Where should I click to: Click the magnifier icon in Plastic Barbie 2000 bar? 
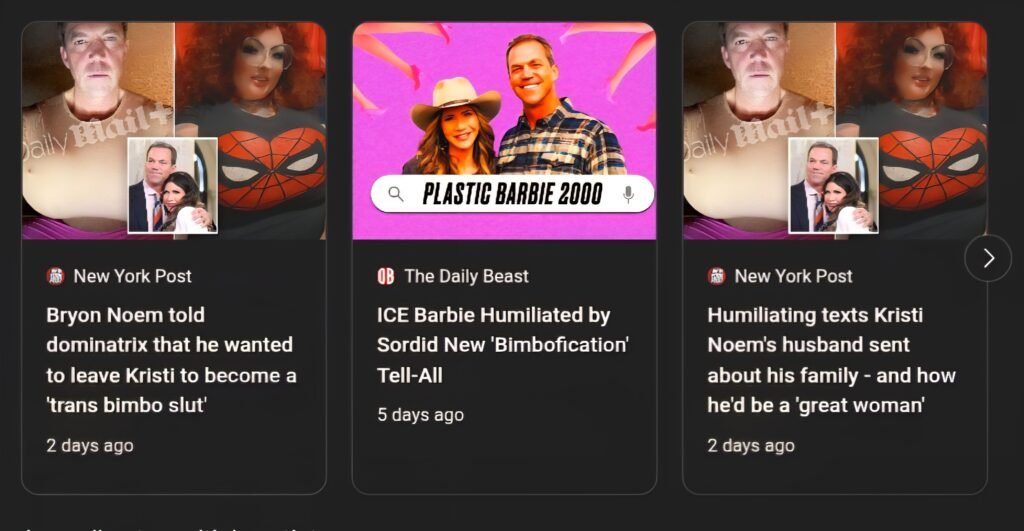point(396,194)
